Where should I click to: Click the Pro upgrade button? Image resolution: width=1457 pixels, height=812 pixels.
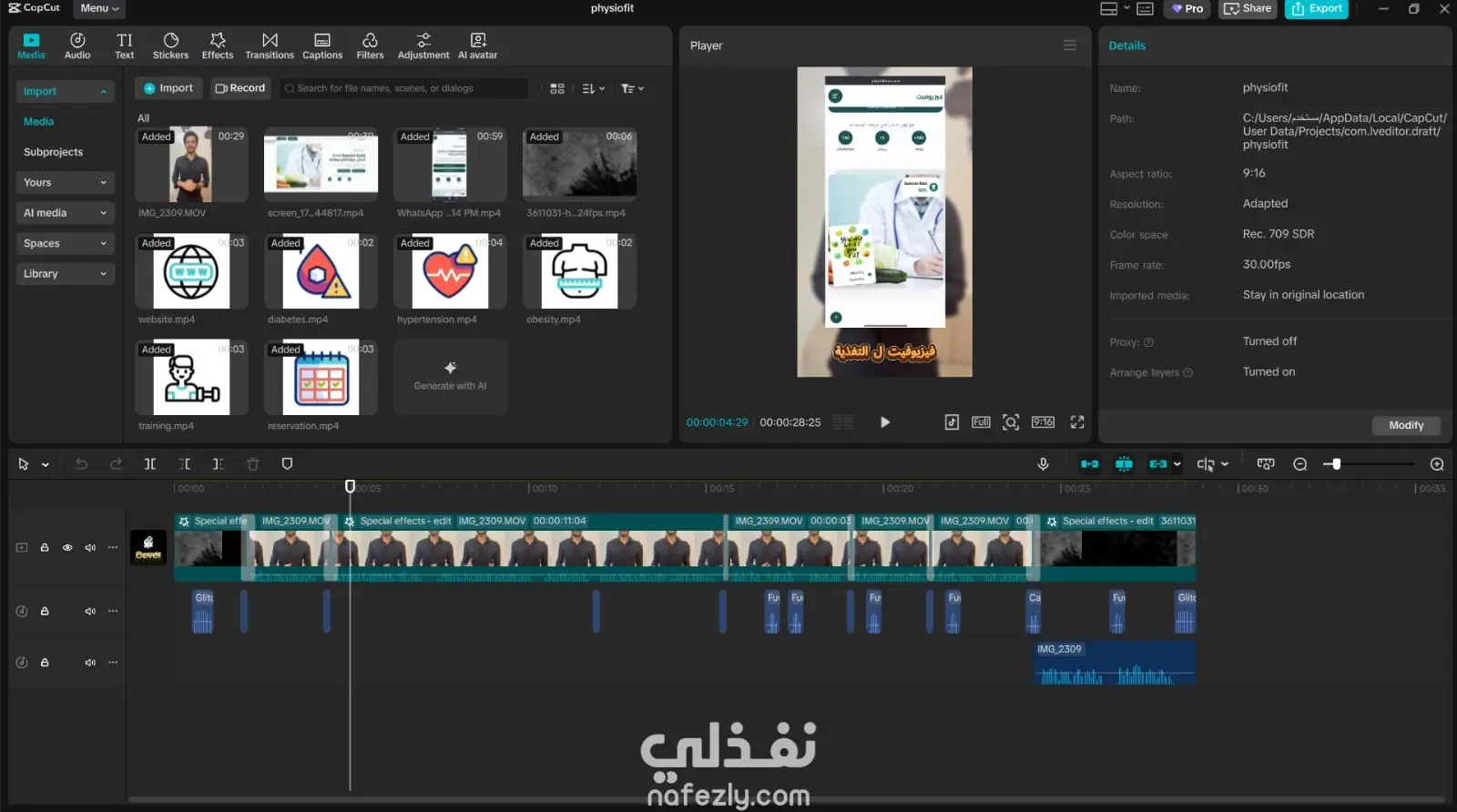coord(1187,9)
